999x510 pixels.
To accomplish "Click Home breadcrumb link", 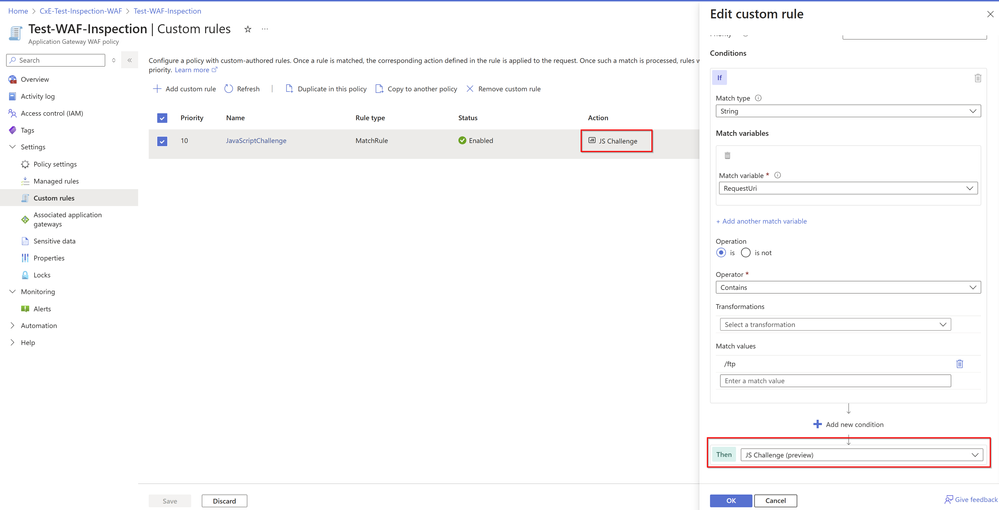I will click(18, 11).
